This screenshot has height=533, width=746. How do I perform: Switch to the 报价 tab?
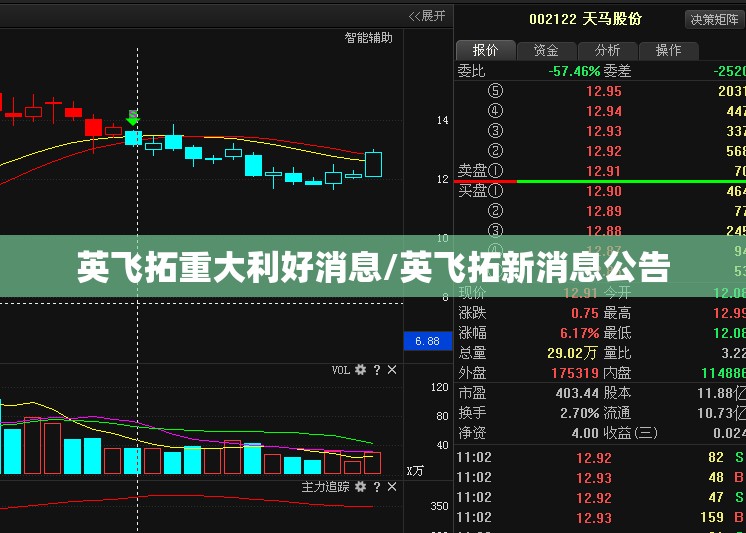pyautogui.click(x=485, y=50)
